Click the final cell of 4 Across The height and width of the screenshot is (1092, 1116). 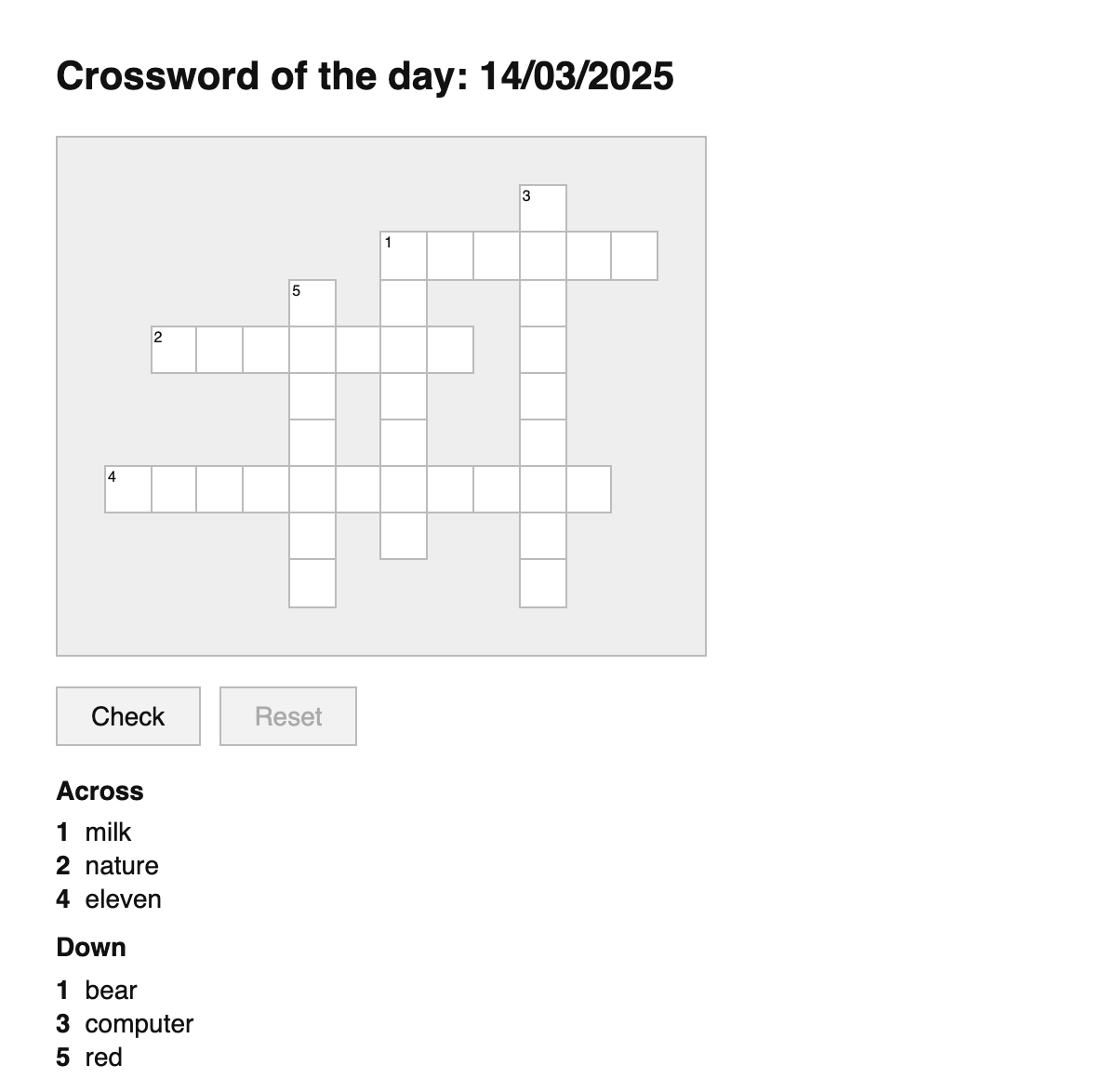(x=589, y=489)
